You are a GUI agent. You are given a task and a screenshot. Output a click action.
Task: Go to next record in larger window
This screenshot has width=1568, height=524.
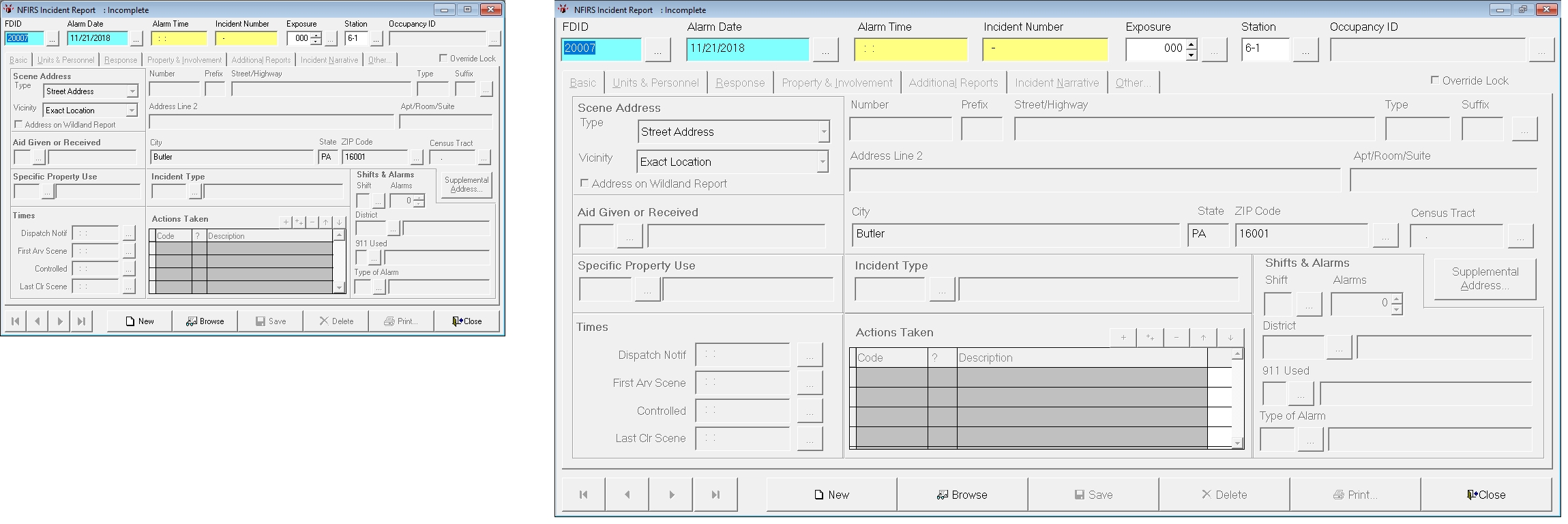(x=671, y=495)
